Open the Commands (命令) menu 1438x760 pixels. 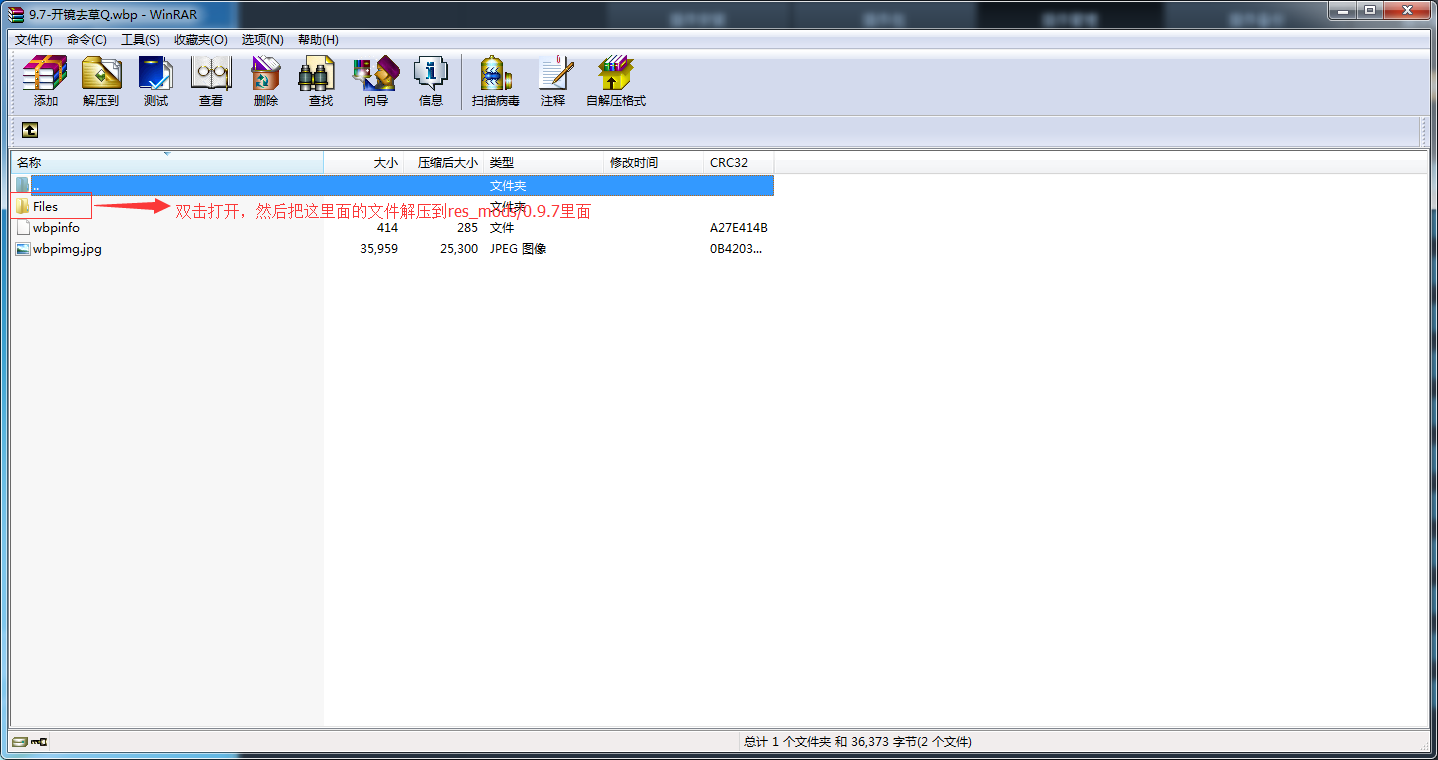(x=87, y=40)
